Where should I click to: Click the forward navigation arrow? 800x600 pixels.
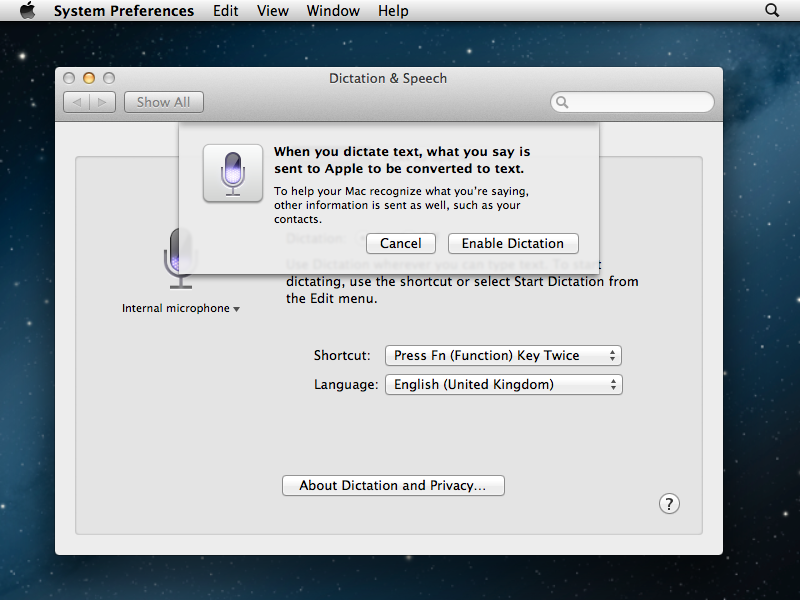pos(103,102)
